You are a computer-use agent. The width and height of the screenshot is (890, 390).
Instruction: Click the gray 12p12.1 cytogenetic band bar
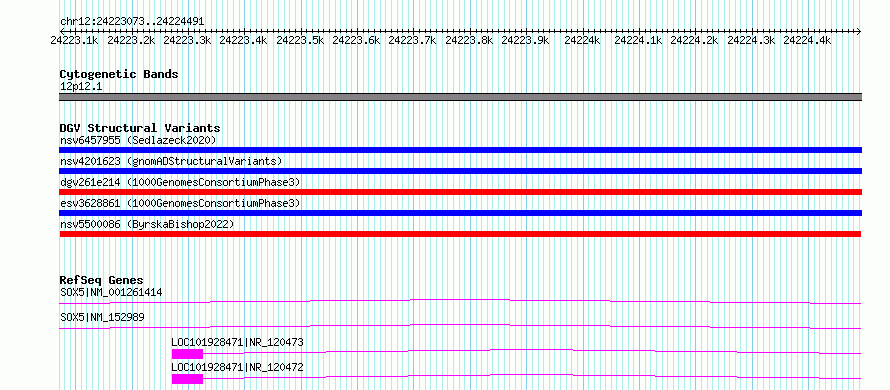coord(460,97)
